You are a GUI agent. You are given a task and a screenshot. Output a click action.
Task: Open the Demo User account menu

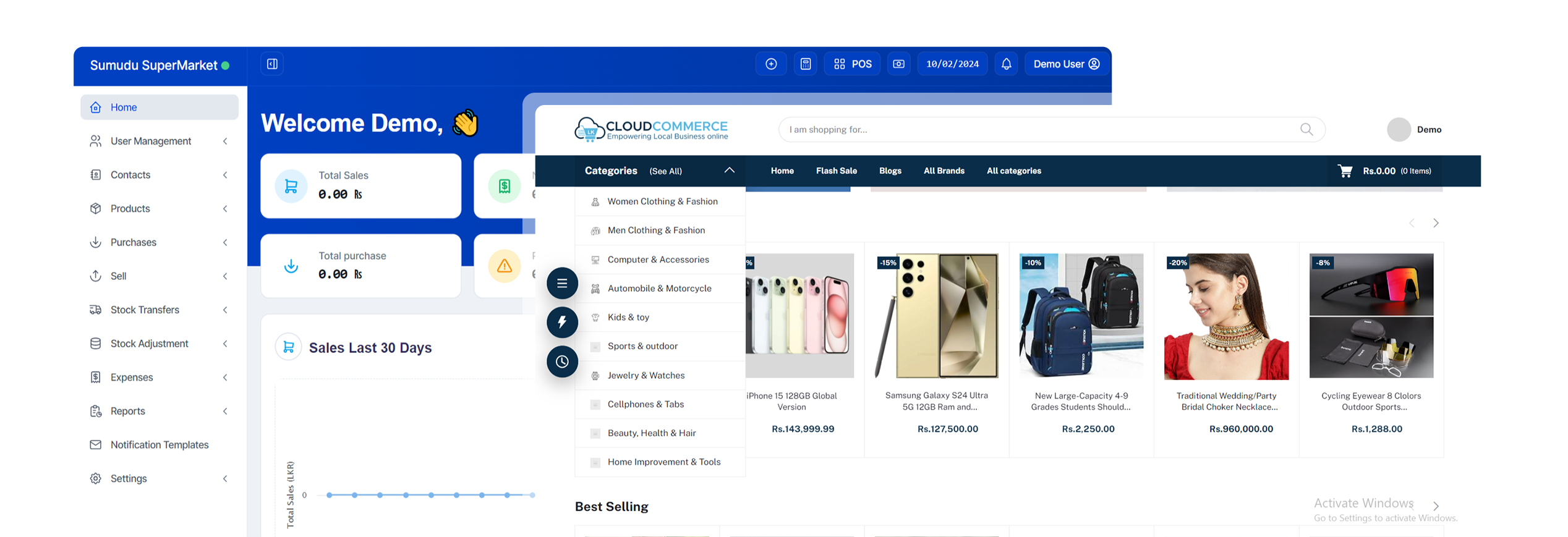1066,64
